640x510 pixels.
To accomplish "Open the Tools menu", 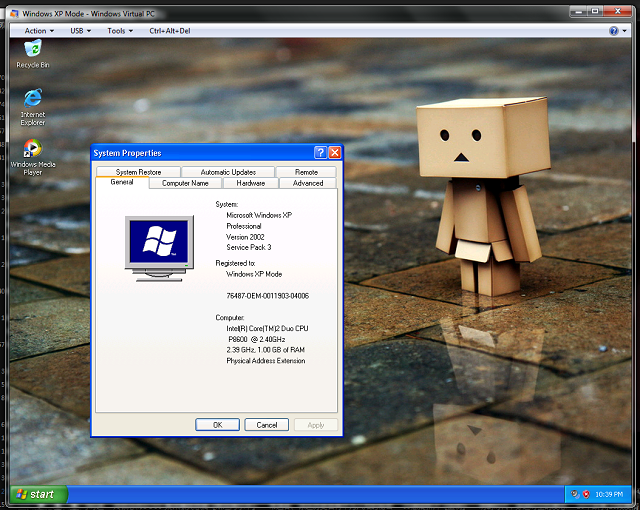I will pyautogui.click(x=120, y=31).
